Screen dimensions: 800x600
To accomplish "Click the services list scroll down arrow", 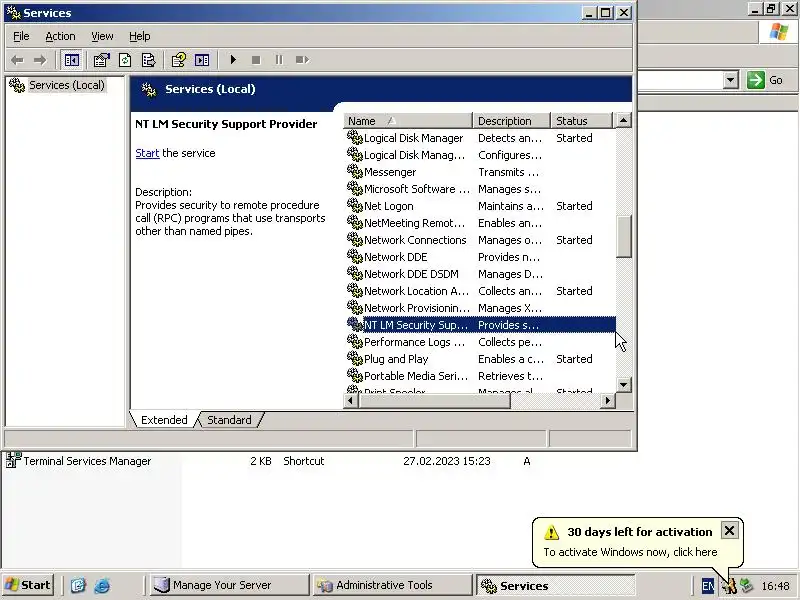I will click(623, 385).
